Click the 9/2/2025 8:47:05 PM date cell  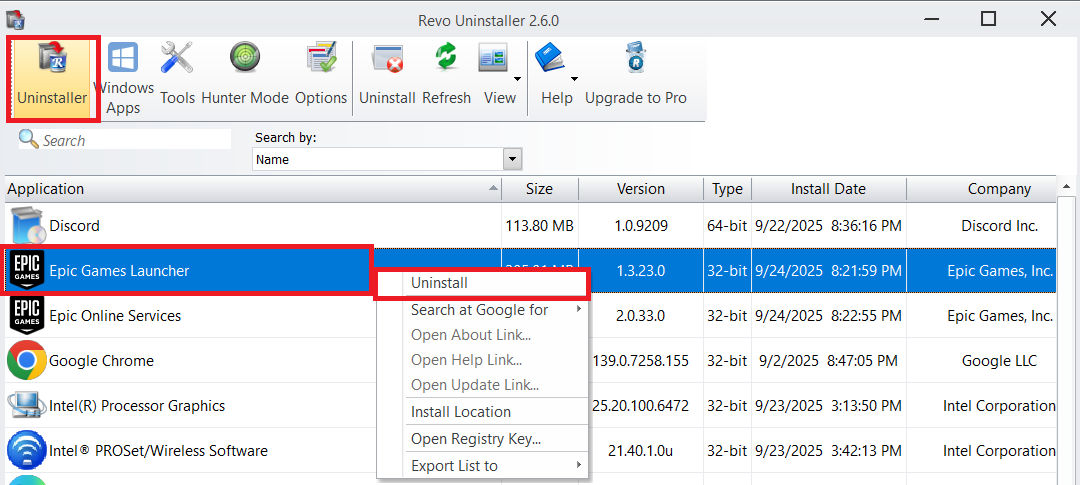pos(828,361)
